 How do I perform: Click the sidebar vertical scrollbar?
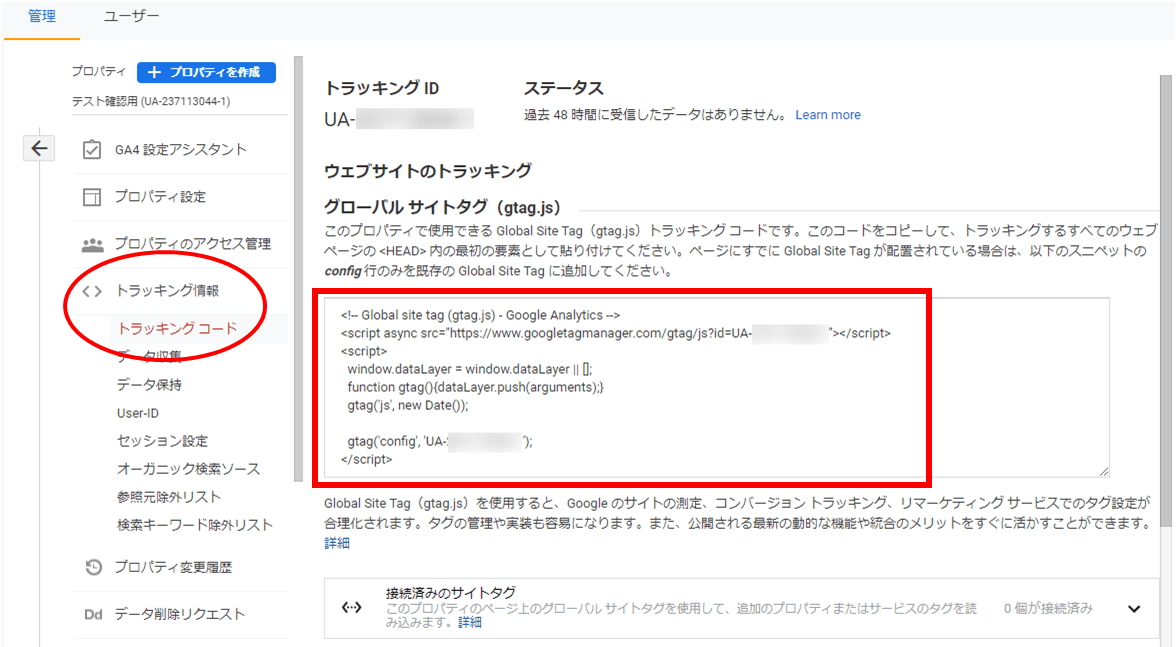click(x=297, y=300)
